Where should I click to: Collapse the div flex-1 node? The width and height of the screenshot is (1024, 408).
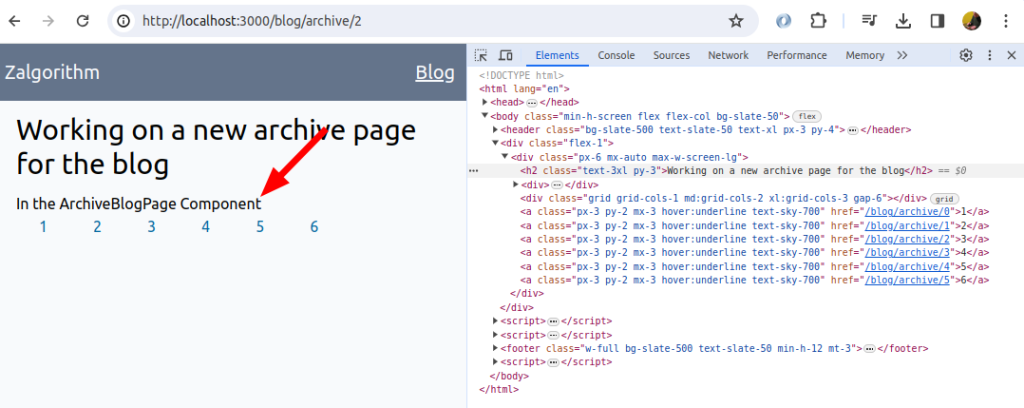click(495, 143)
